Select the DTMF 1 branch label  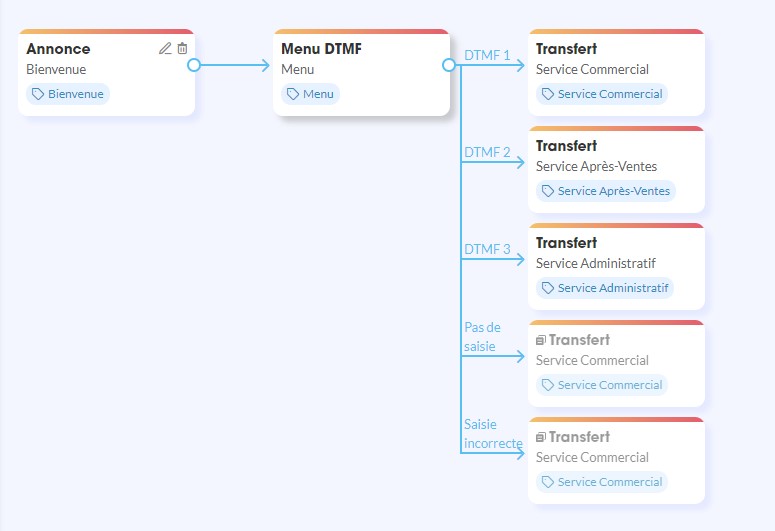coord(487,55)
